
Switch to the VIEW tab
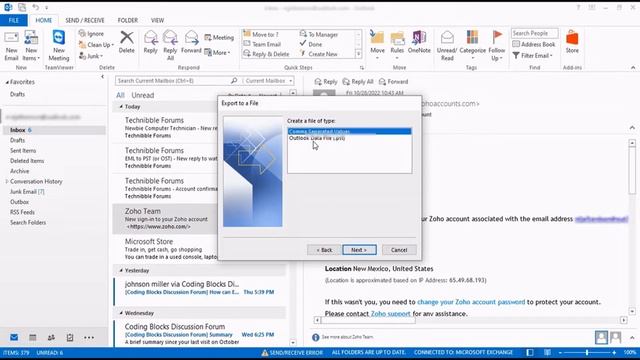[x=157, y=20]
